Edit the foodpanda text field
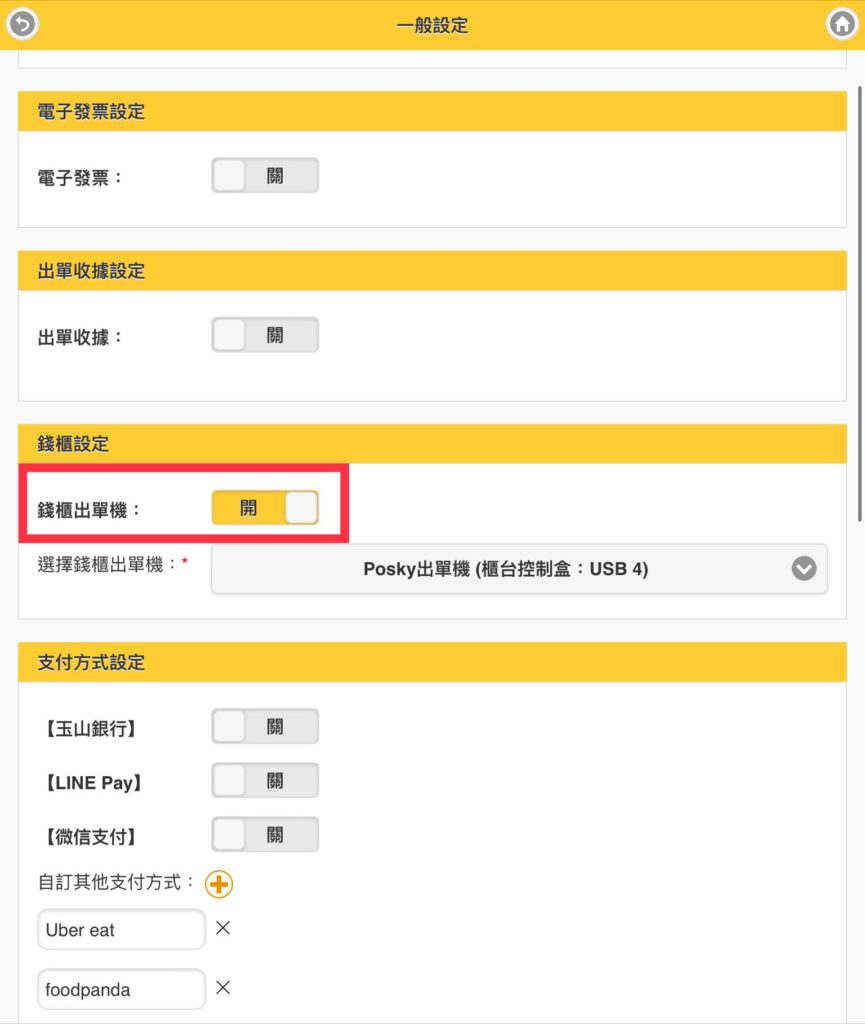The width and height of the screenshot is (865, 1024). coord(121,989)
